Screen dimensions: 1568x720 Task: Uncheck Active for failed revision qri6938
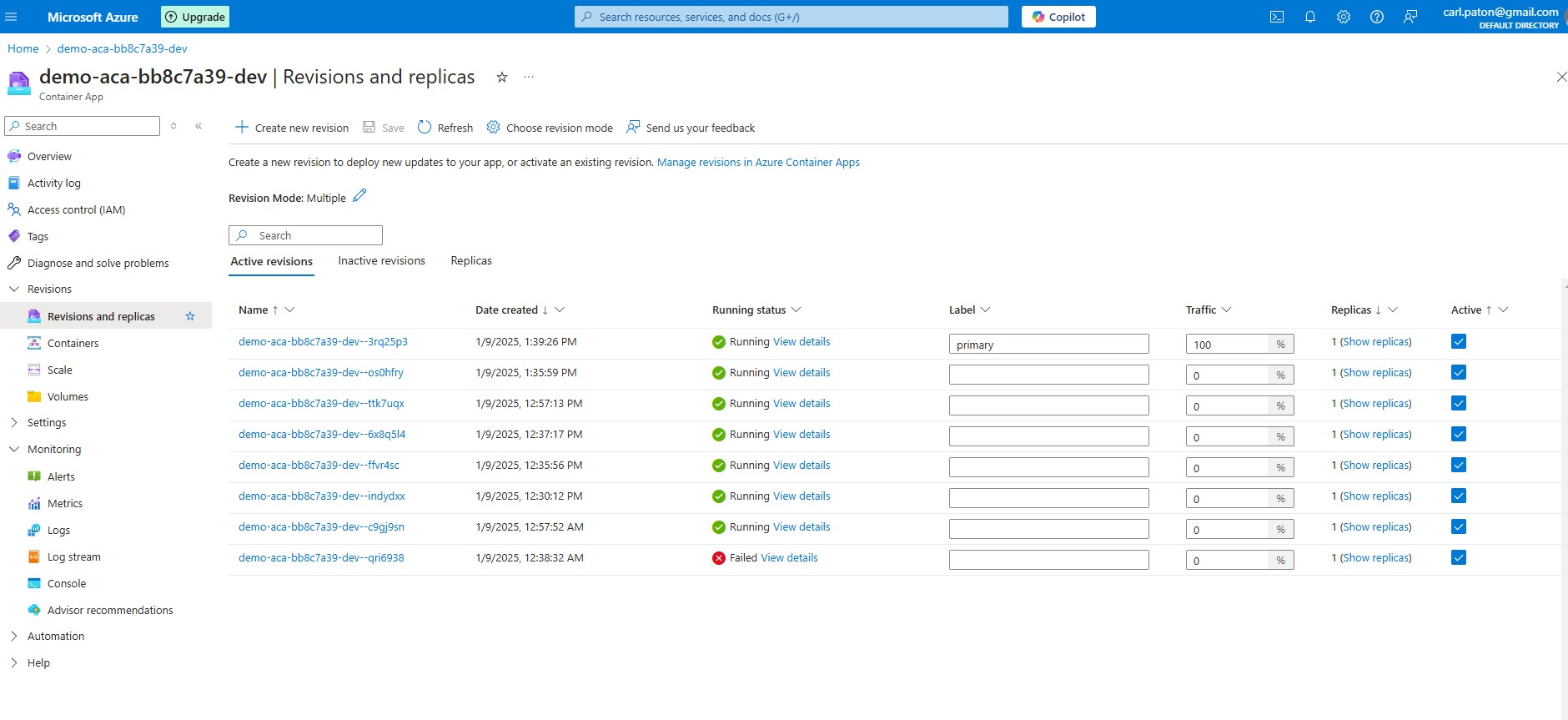1459,557
